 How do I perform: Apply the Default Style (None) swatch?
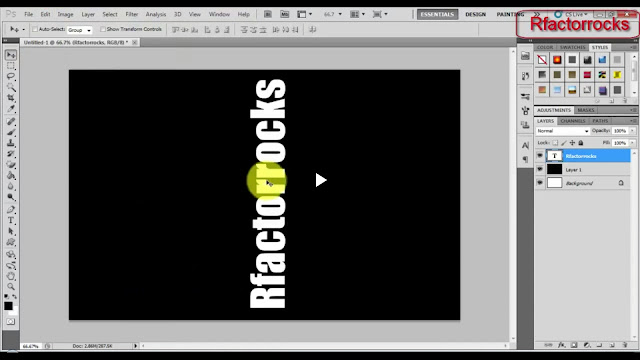coord(542,60)
